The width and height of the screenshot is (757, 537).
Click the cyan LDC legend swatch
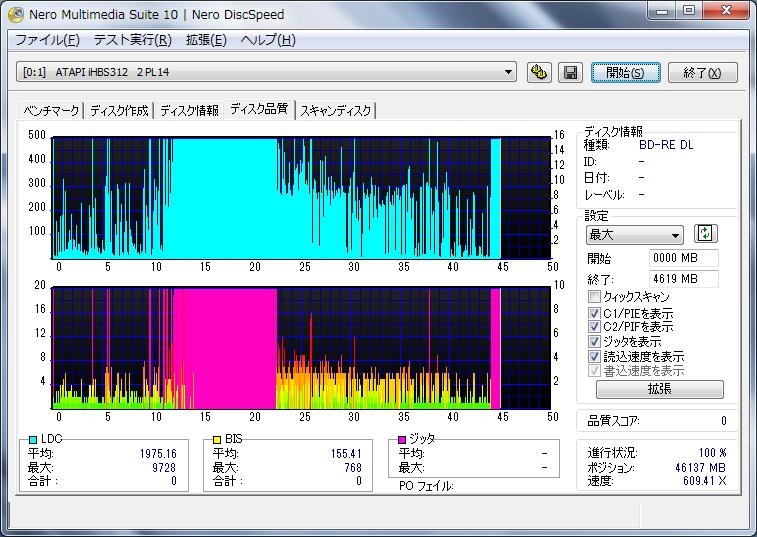pyautogui.click(x=33, y=439)
